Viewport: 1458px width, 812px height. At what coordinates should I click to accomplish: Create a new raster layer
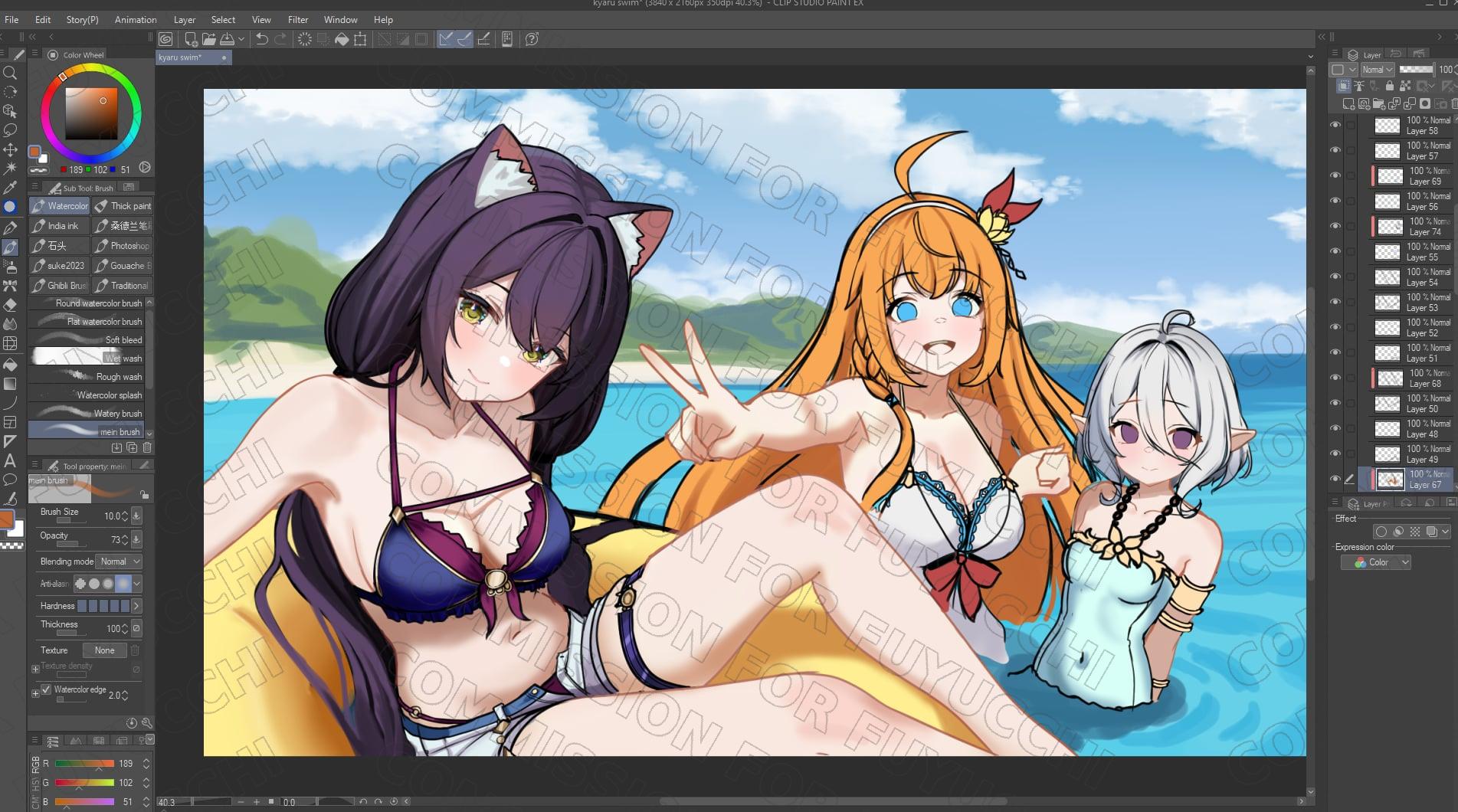1348,103
